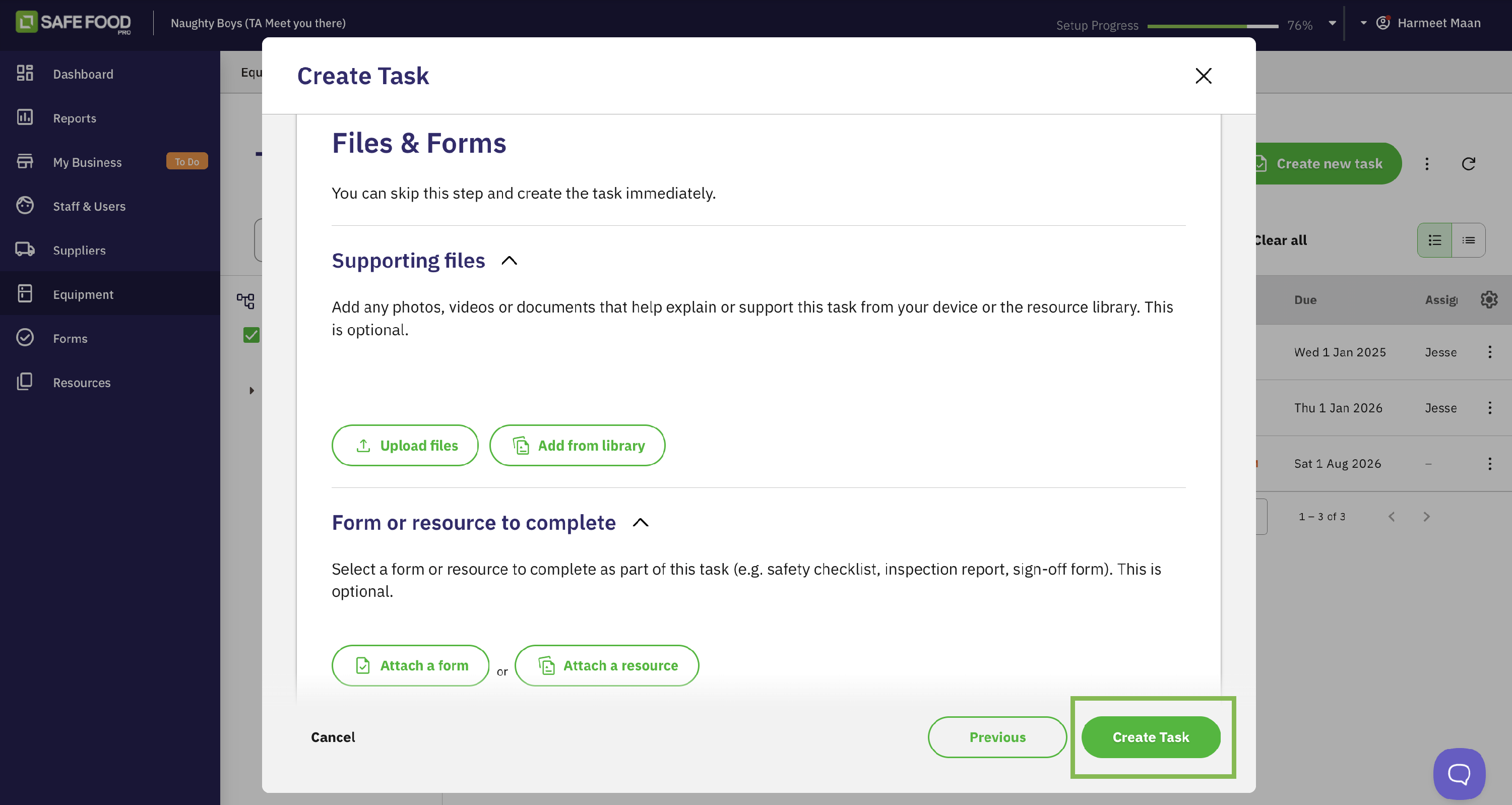Close the Create Task dialog
This screenshot has height=805, width=1512.
pyautogui.click(x=1203, y=76)
